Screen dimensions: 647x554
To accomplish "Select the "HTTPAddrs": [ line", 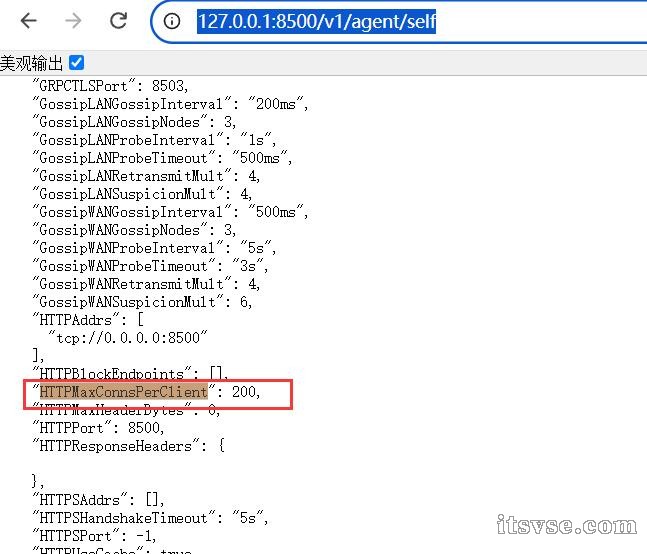I will pyautogui.click(x=88, y=320).
